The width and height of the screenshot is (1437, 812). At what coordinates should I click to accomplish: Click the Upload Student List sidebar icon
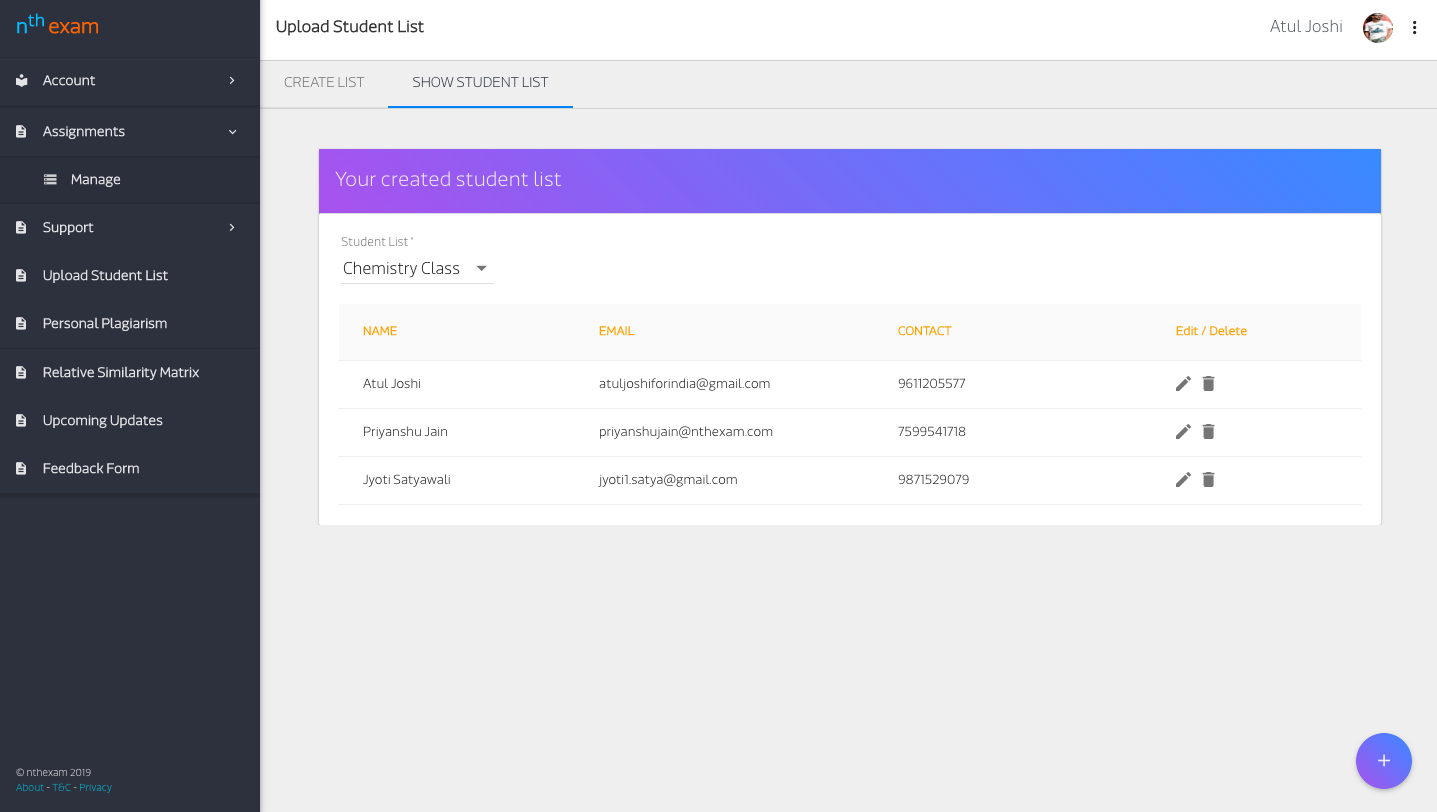[x=21, y=276]
